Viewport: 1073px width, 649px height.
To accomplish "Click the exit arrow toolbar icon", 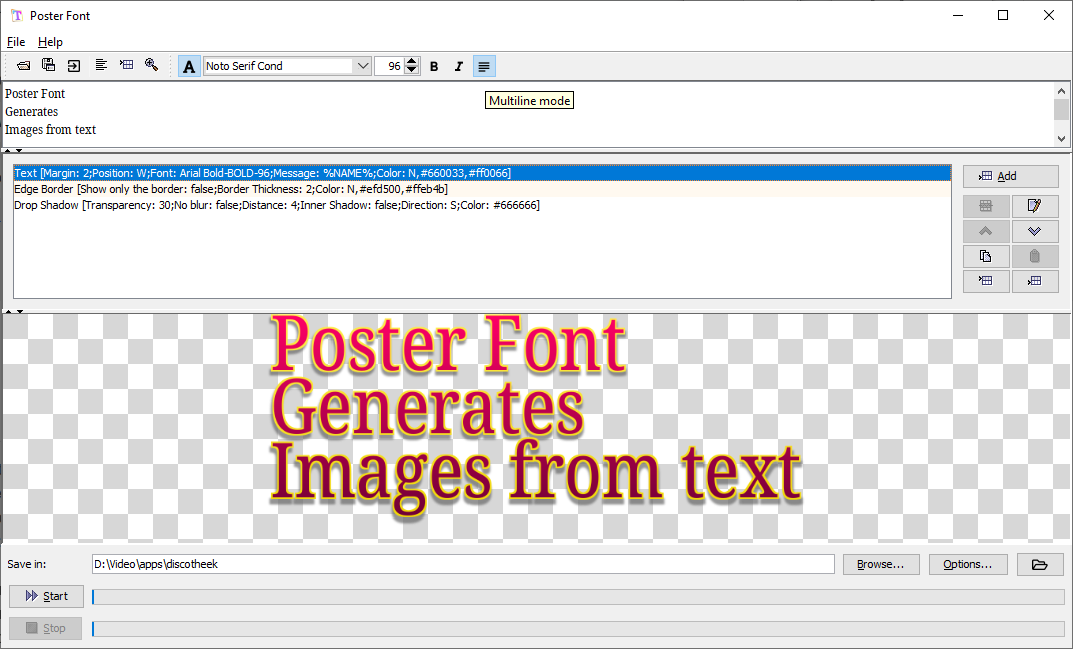I will (74, 66).
